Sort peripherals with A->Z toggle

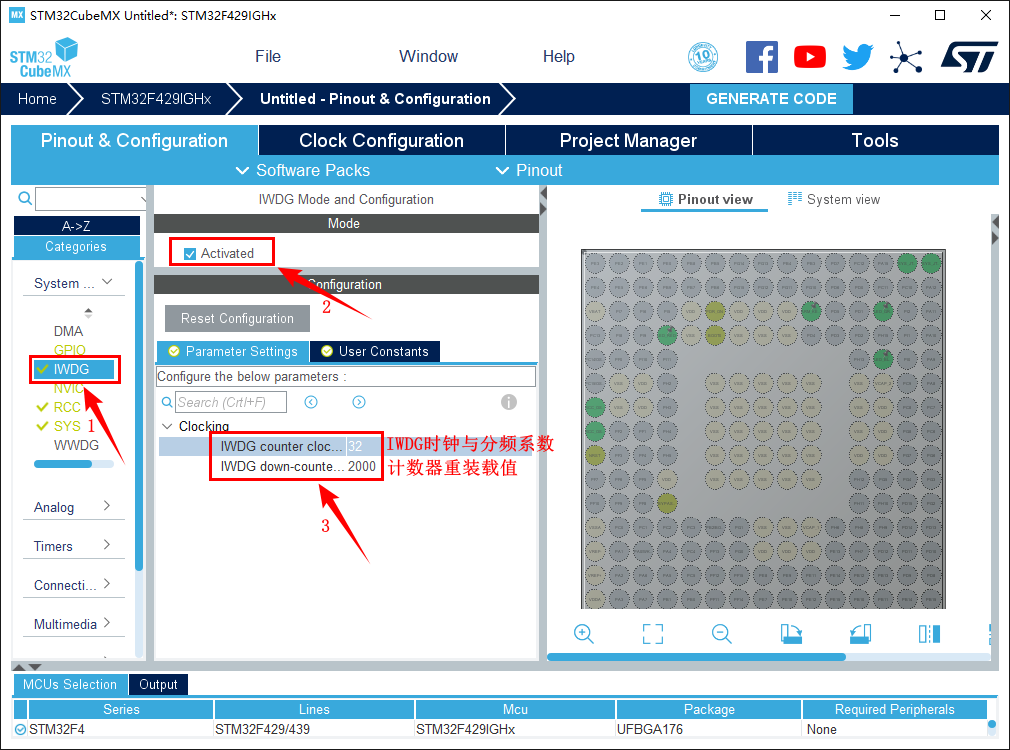tap(76, 226)
